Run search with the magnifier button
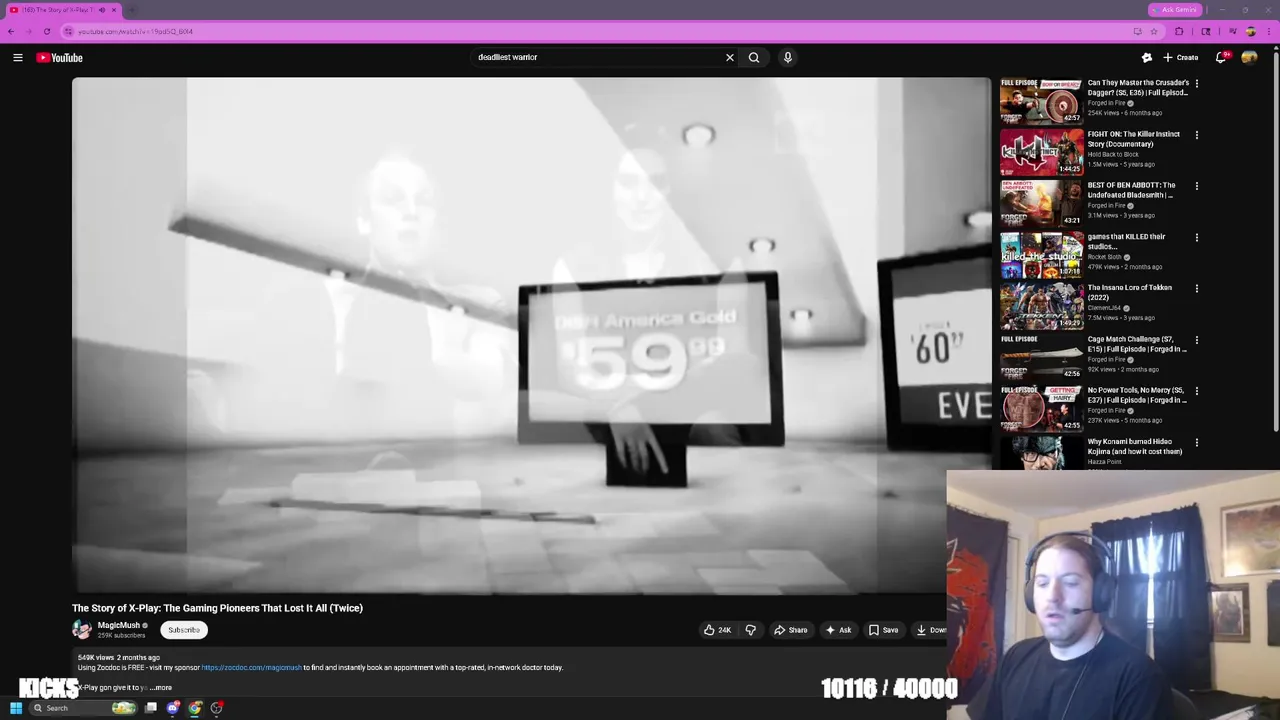Image resolution: width=1280 pixels, height=720 pixels. pos(754,58)
